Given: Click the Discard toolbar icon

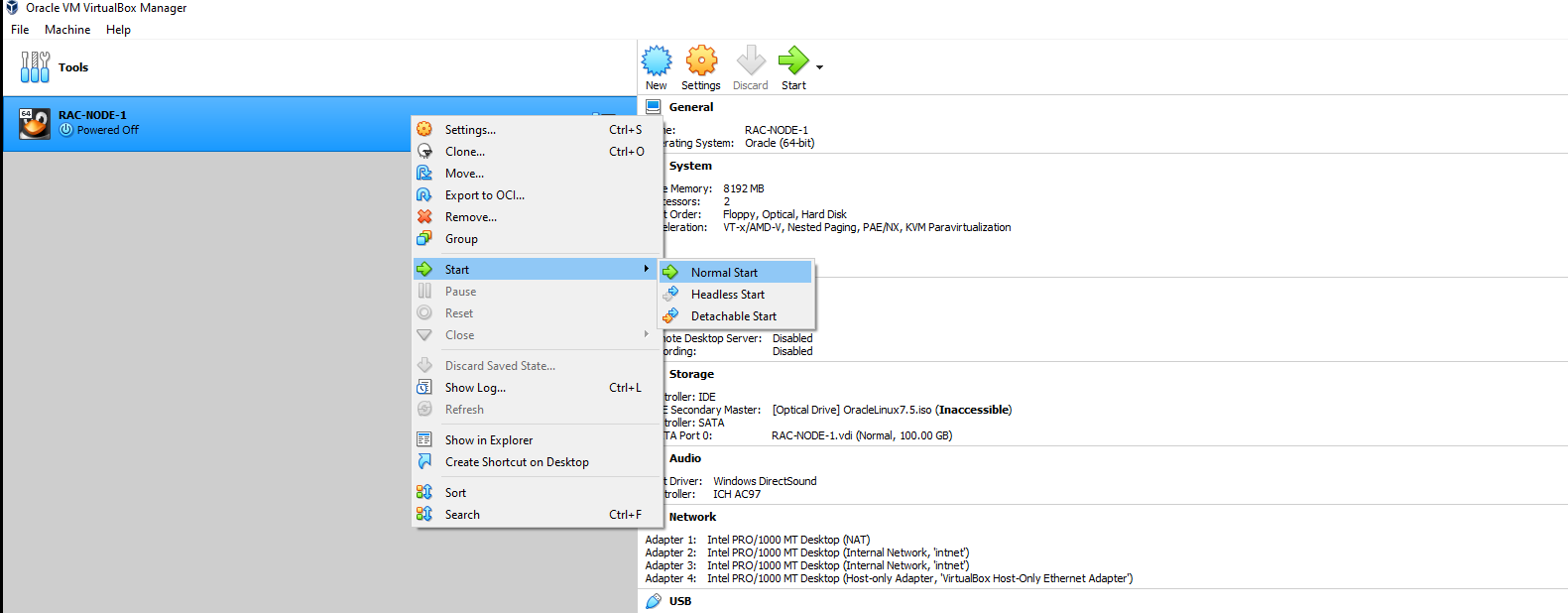Looking at the screenshot, I should click(x=751, y=61).
